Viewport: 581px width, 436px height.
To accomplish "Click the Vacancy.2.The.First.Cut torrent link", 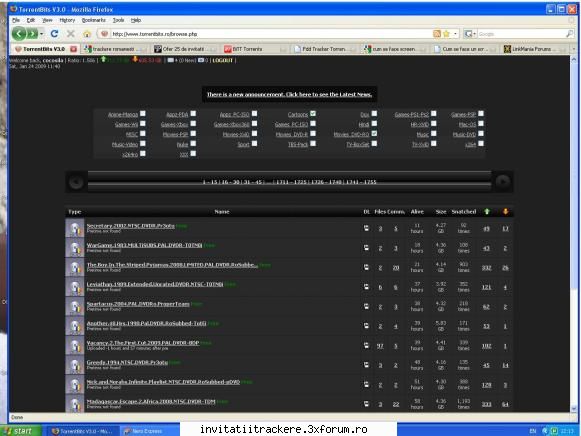I will (x=143, y=343).
